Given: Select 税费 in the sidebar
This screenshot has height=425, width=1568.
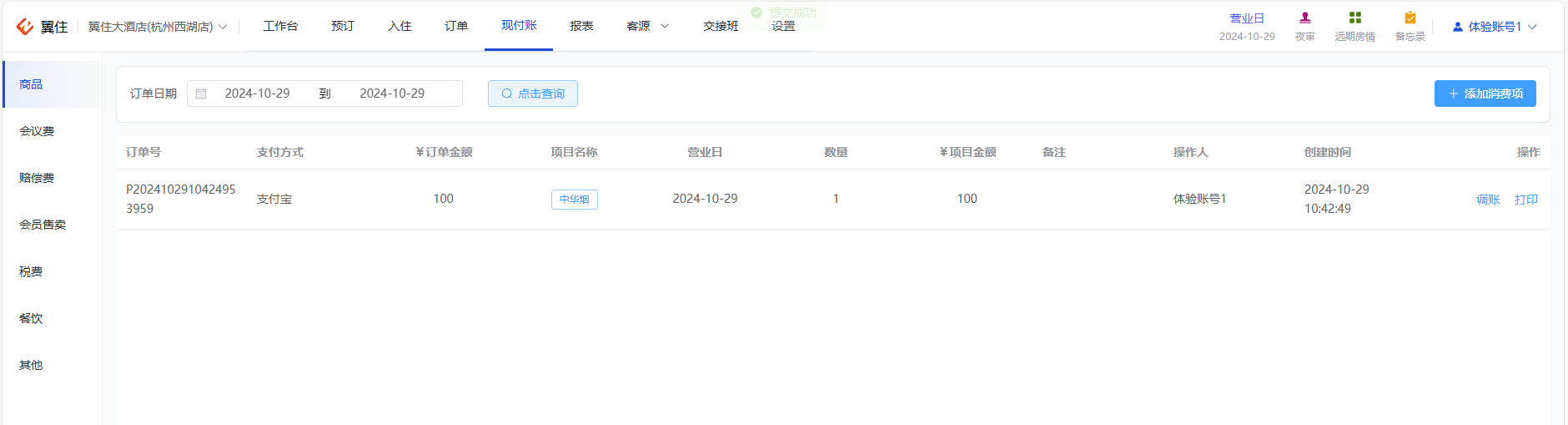Looking at the screenshot, I should (53, 271).
